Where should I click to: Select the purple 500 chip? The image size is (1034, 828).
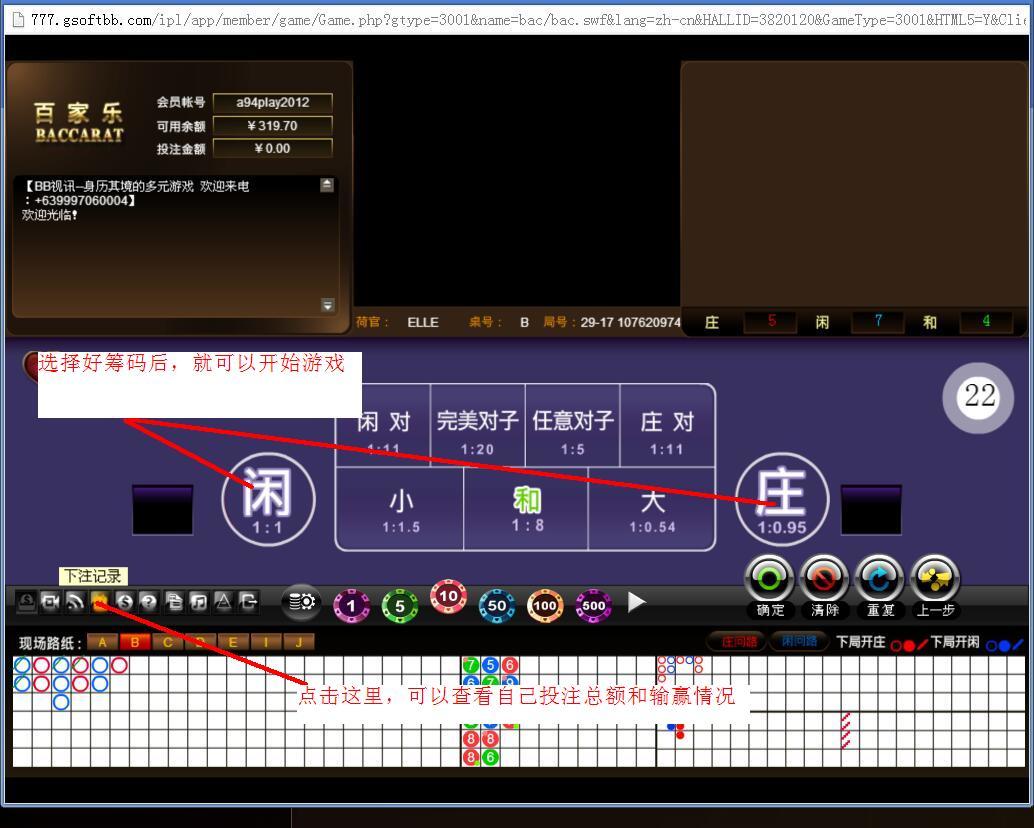[x=593, y=606]
